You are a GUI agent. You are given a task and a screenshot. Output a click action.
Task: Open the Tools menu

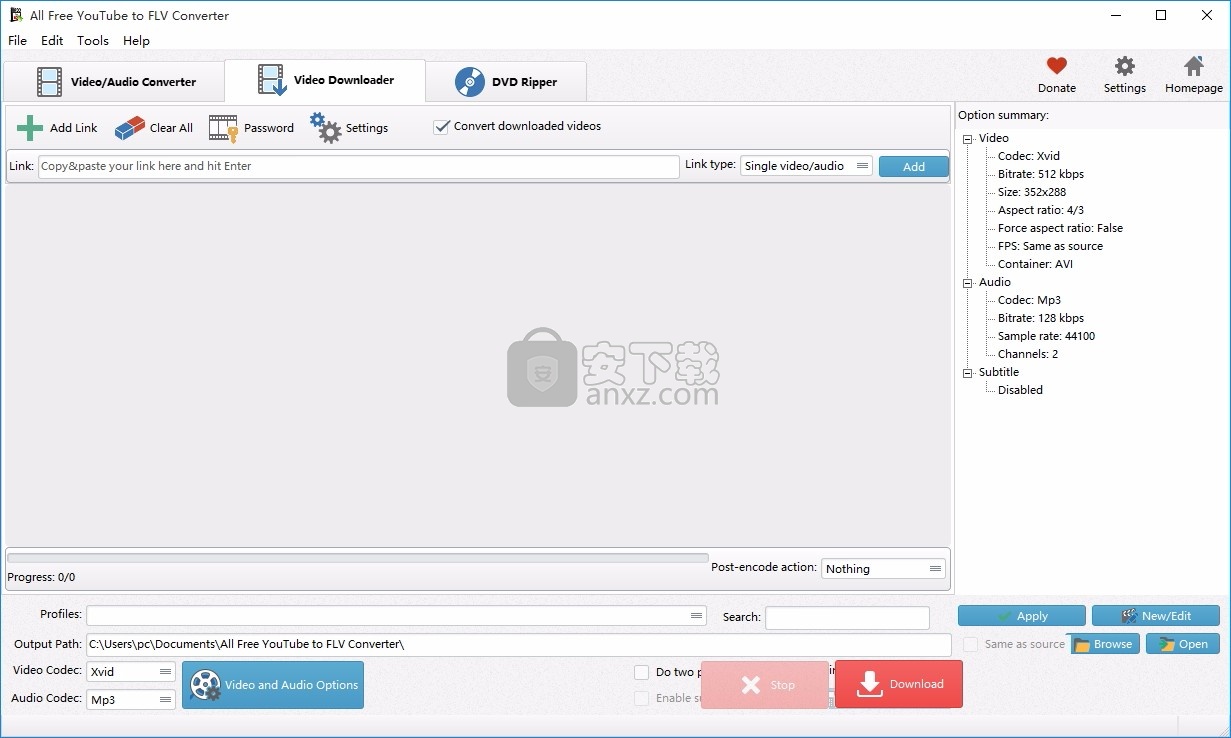pos(93,41)
